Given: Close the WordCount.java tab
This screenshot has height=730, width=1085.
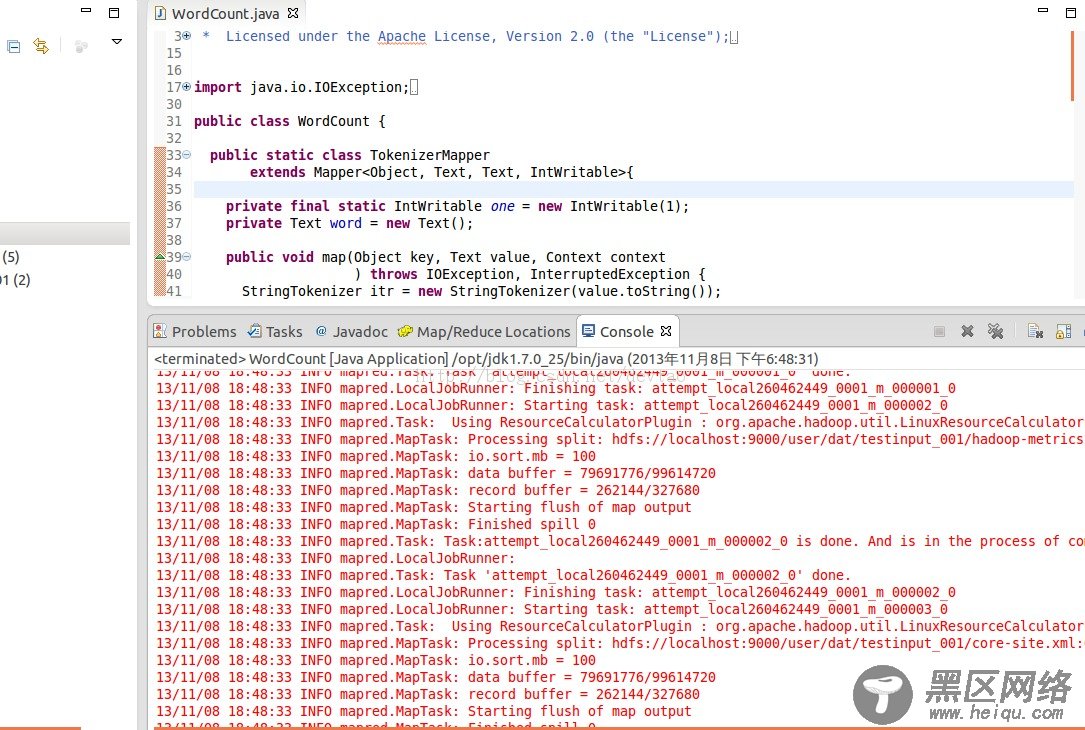Looking at the screenshot, I should (x=293, y=12).
